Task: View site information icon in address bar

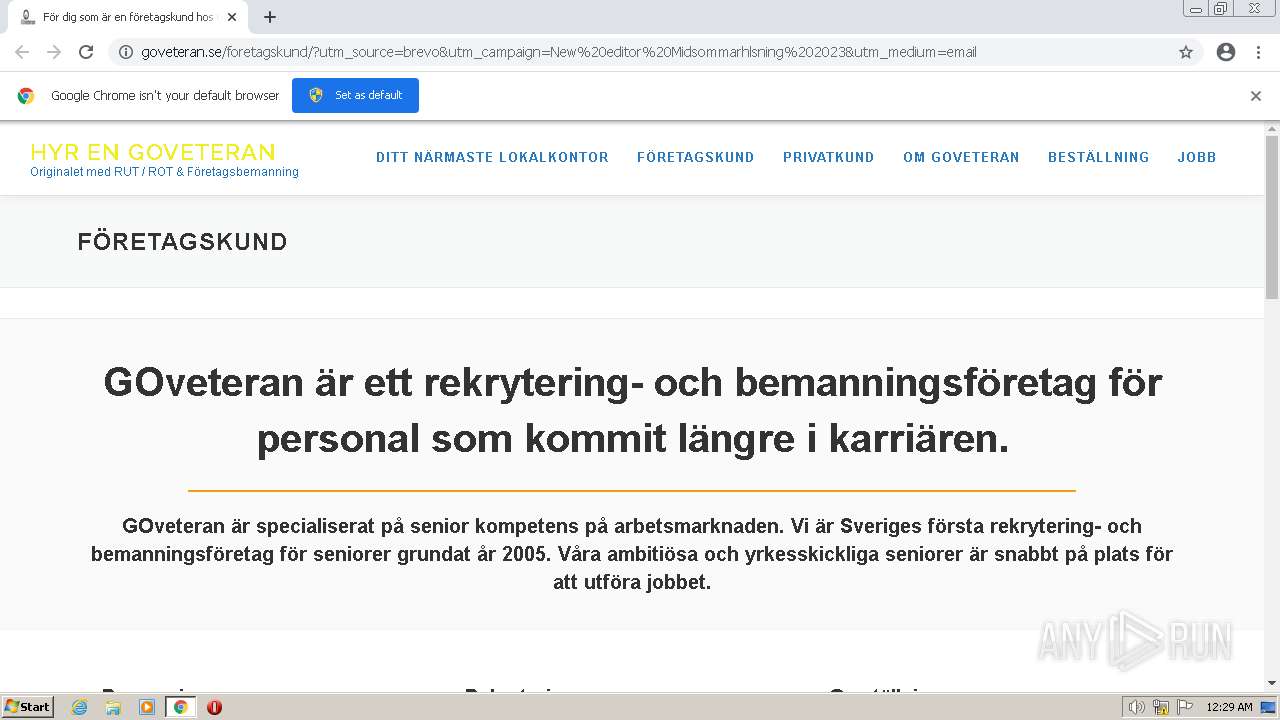Action: click(x=126, y=52)
